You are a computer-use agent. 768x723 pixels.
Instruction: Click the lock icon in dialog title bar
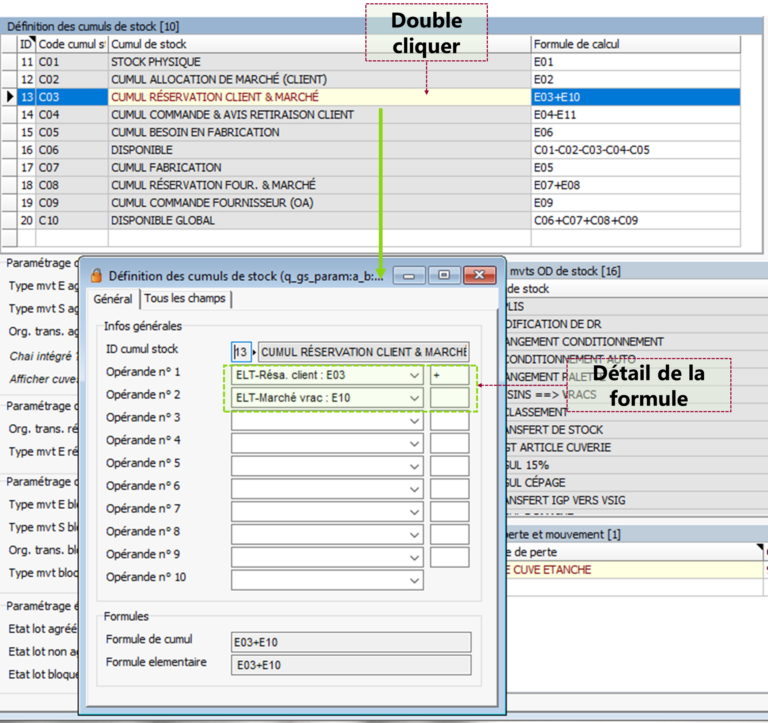point(97,275)
